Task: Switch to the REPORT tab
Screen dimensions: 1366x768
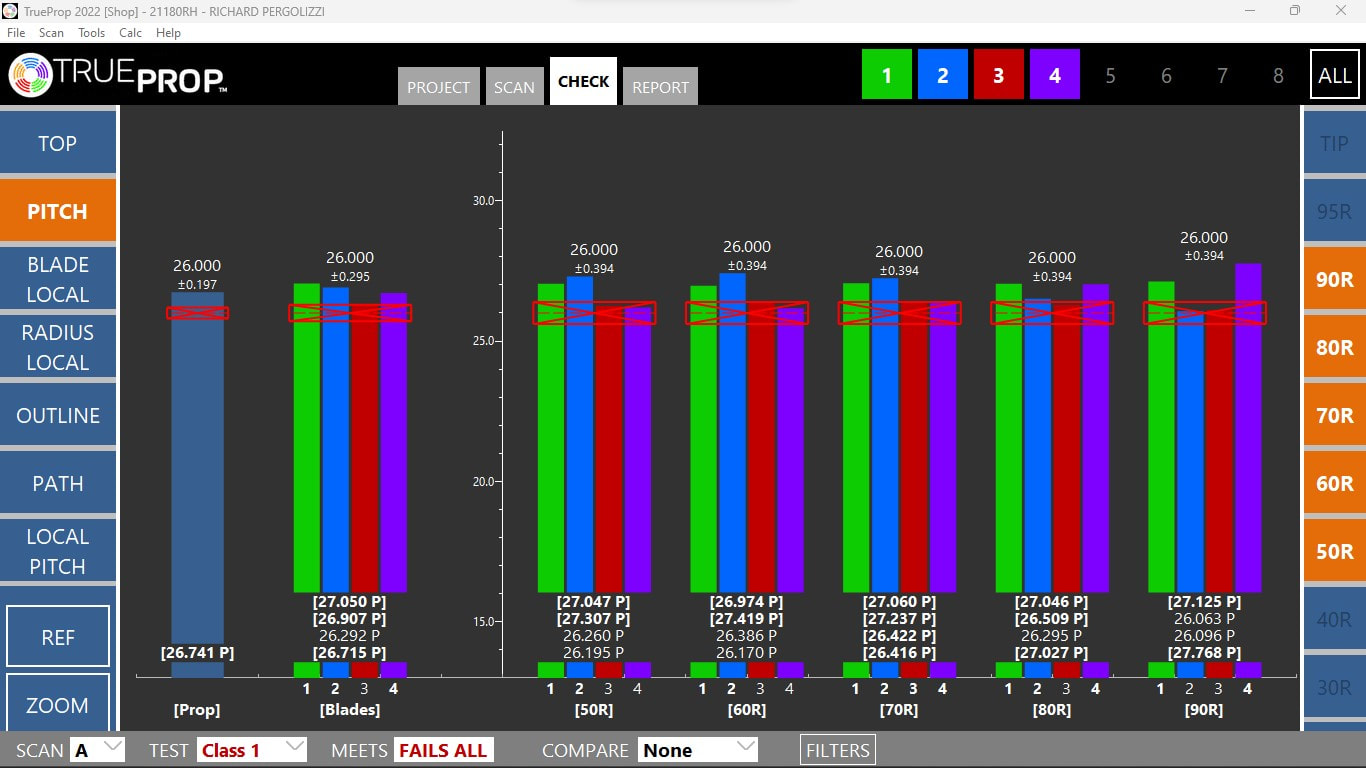Action: point(660,87)
